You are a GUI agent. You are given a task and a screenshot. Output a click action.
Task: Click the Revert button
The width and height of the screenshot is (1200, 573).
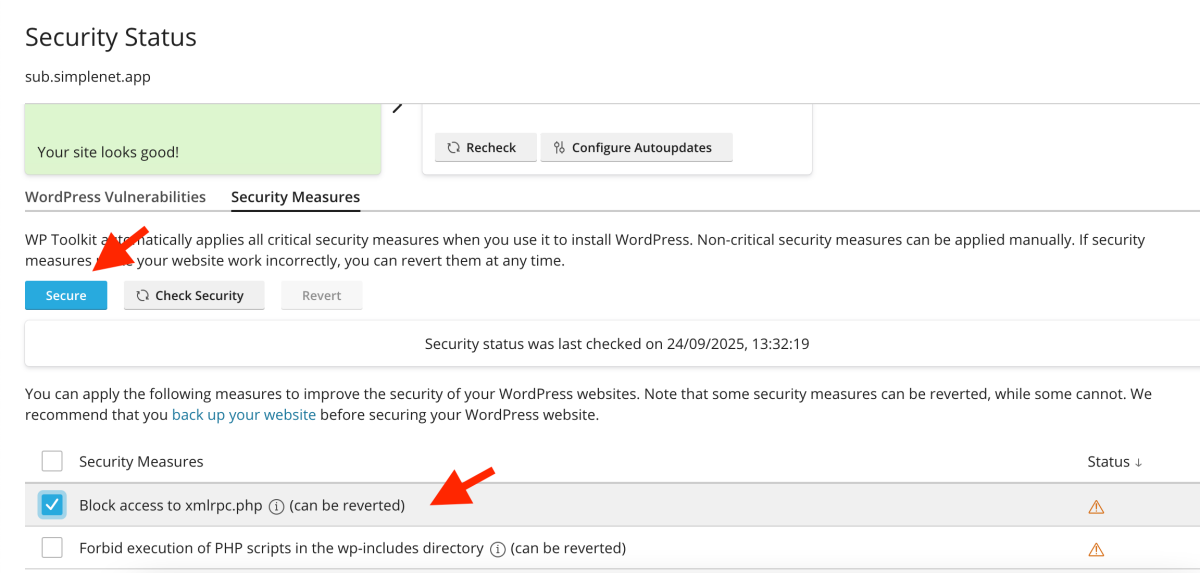point(321,296)
